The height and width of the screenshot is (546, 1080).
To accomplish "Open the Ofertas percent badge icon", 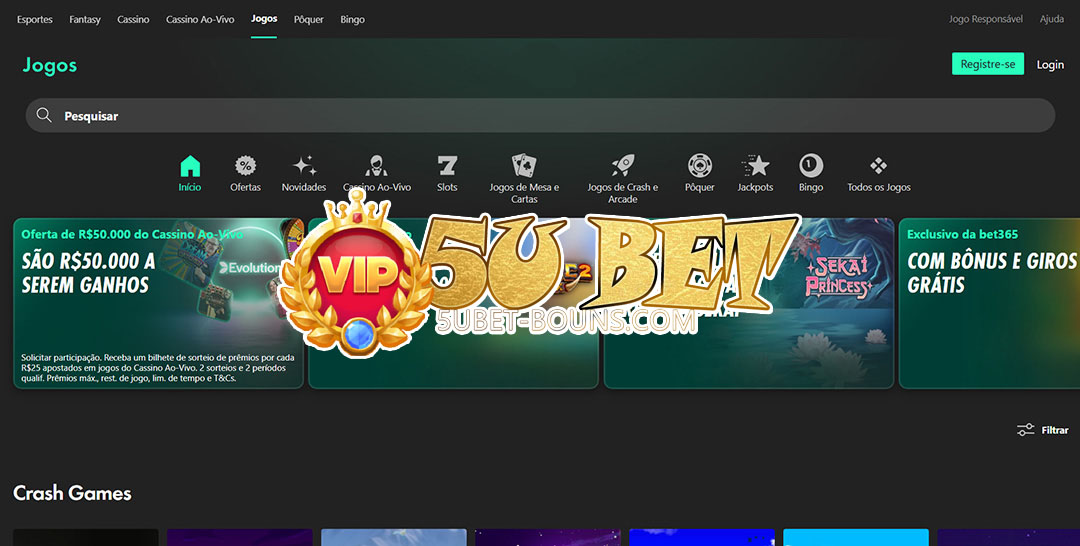I will [x=245, y=166].
